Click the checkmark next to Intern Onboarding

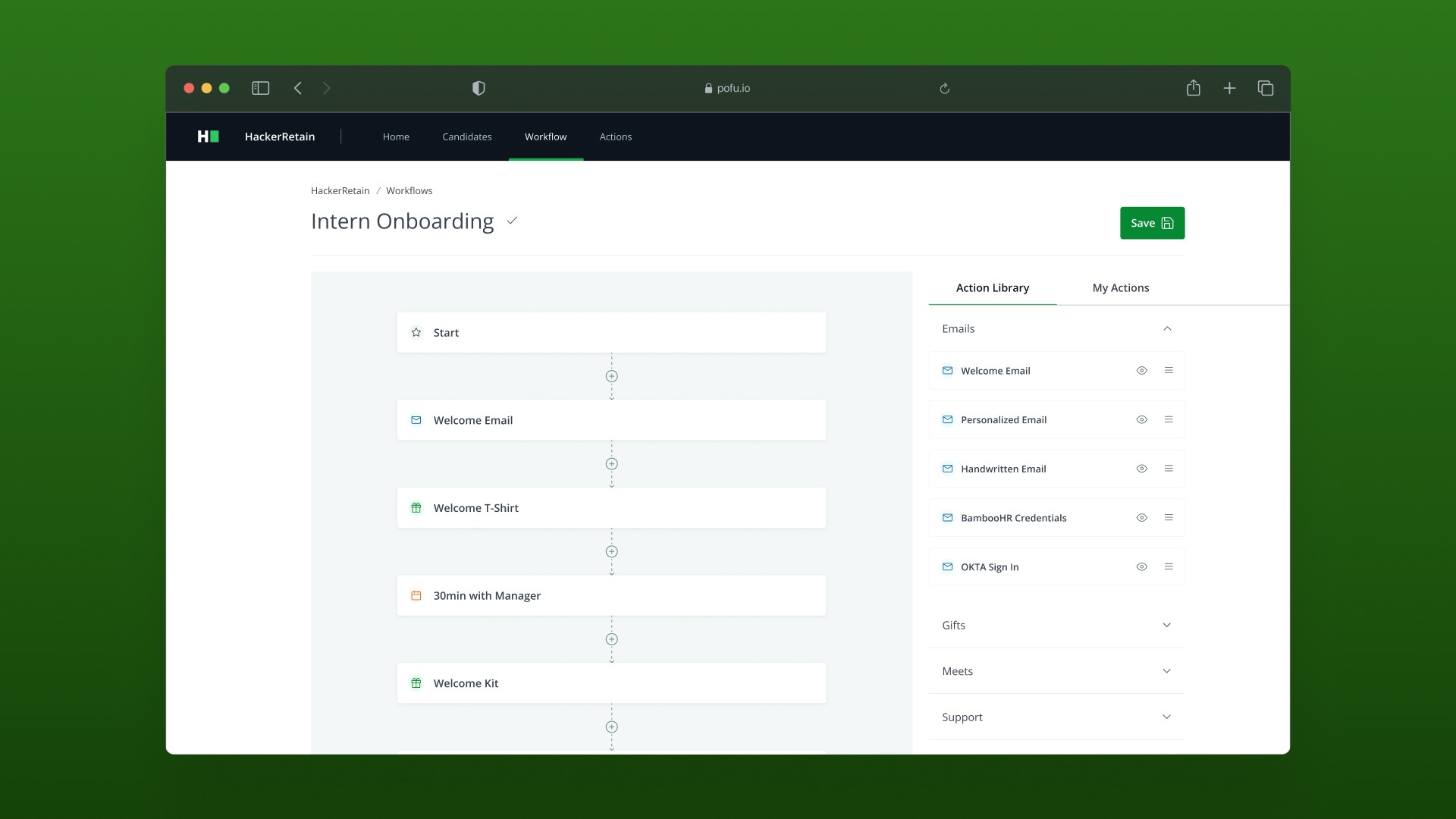coord(512,221)
